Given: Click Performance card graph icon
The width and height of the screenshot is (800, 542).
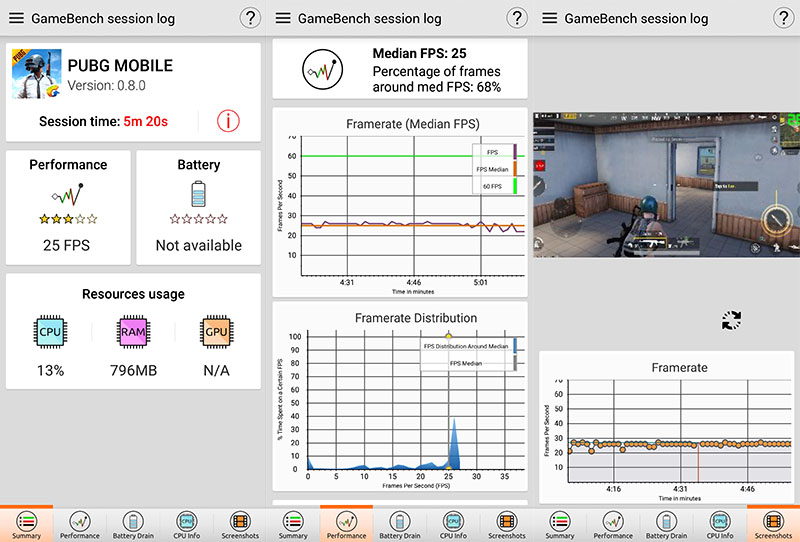Looking at the screenshot, I should [x=67, y=194].
